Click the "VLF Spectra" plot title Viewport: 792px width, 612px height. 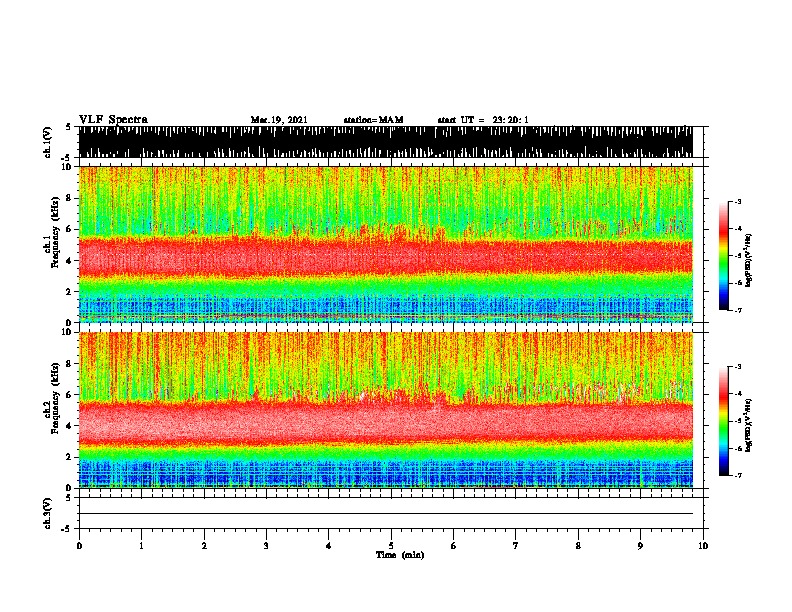pos(113,120)
